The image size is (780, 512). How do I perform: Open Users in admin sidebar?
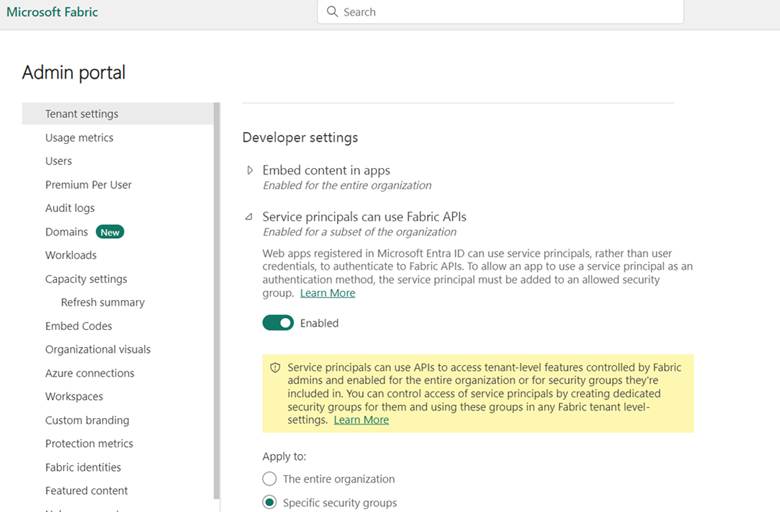click(58, 161)
